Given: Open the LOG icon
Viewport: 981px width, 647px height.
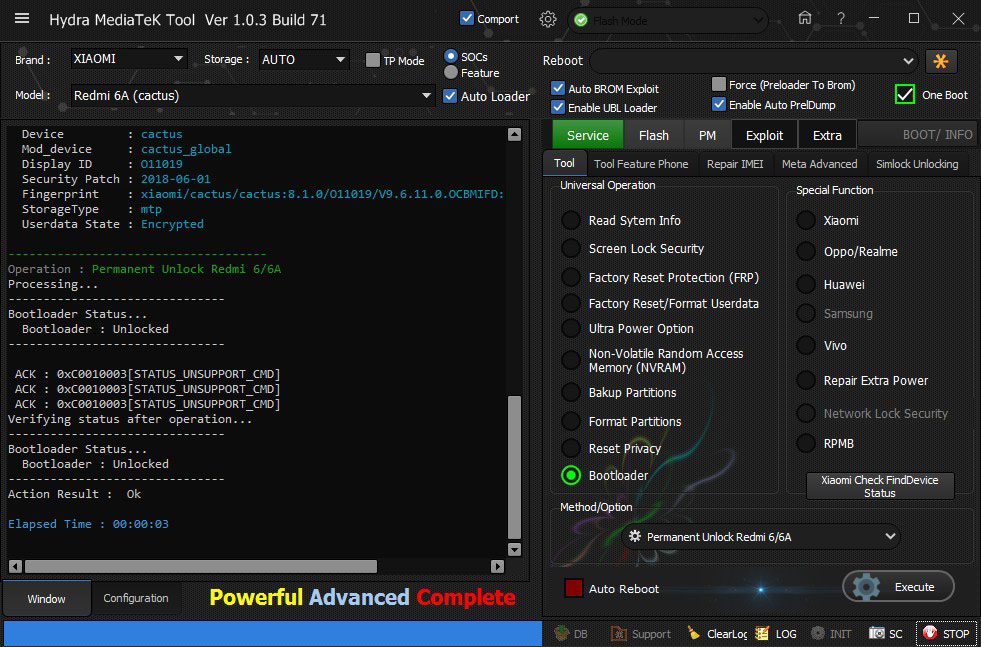Looking at the screenshot, I should click(x=776, y=634).
